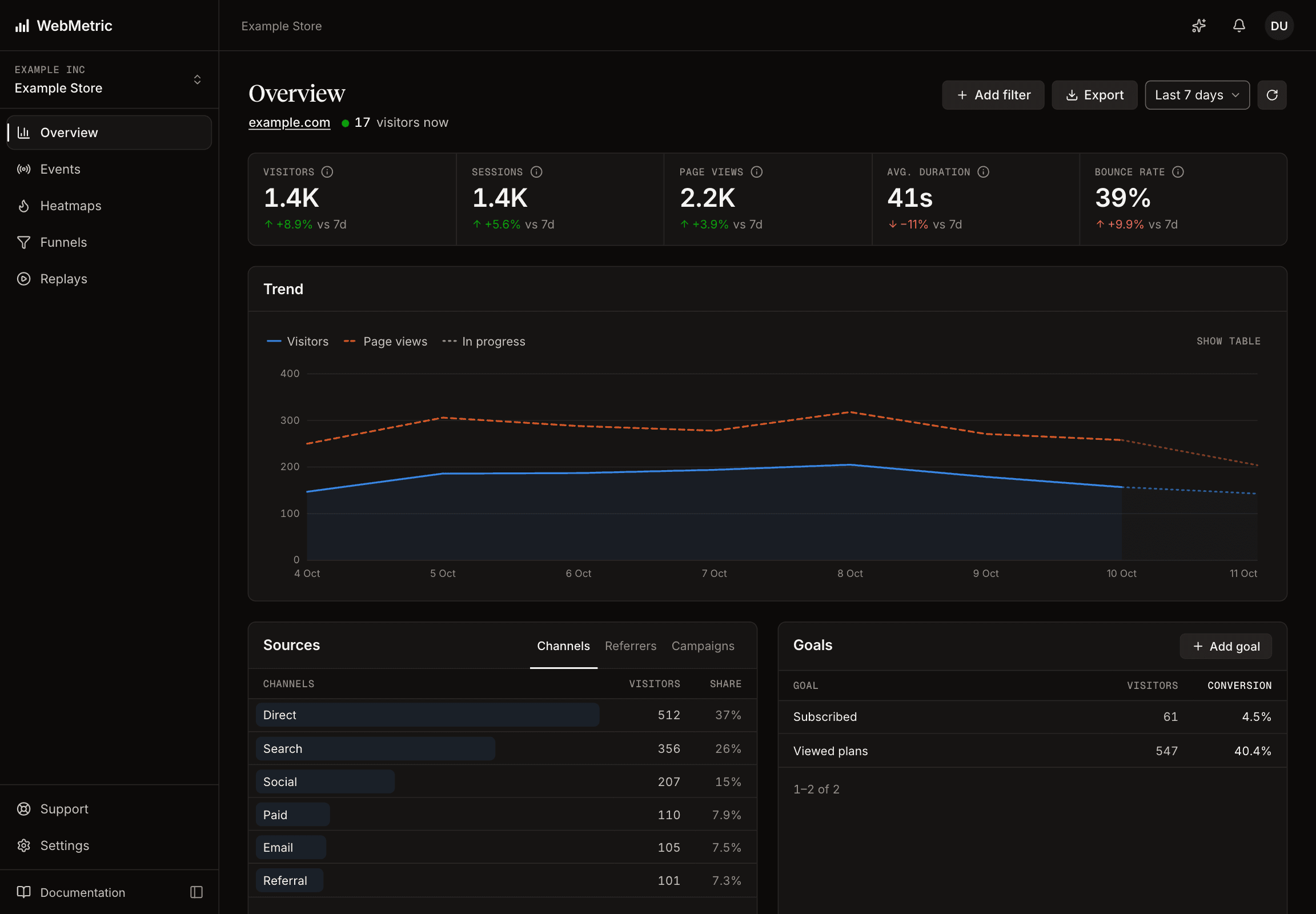Open the AI sparkles icon in header
This screenshot has height=914, width=1316.
1198,26
